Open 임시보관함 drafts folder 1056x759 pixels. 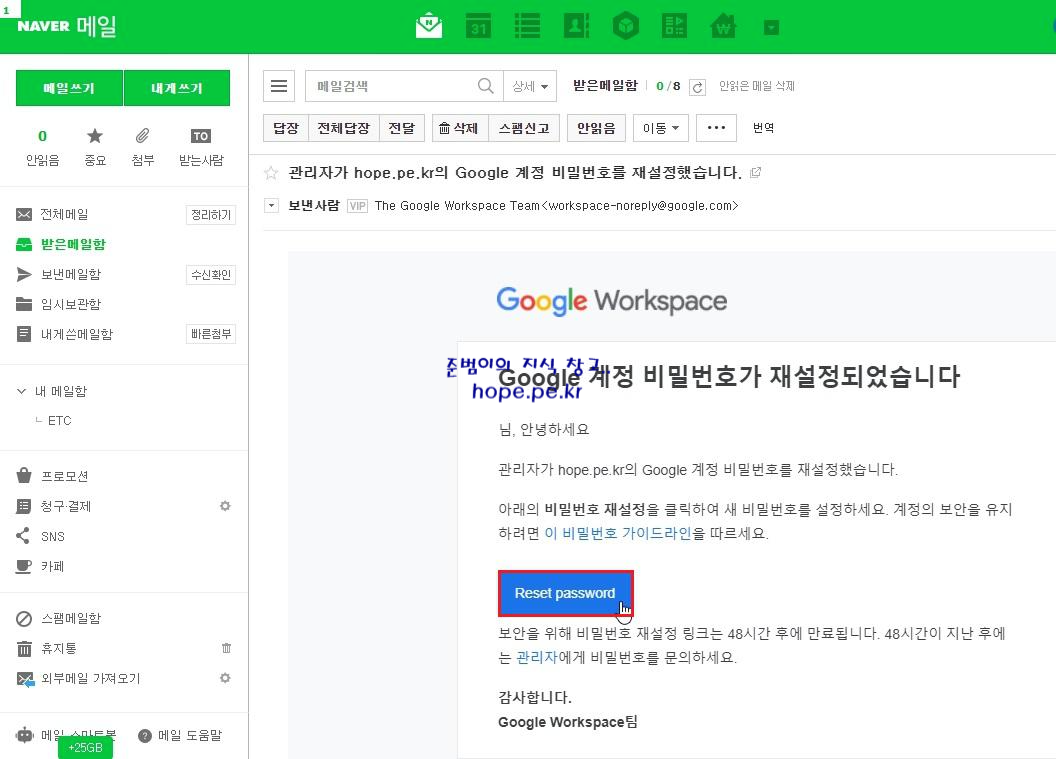[x=71, y=304]
